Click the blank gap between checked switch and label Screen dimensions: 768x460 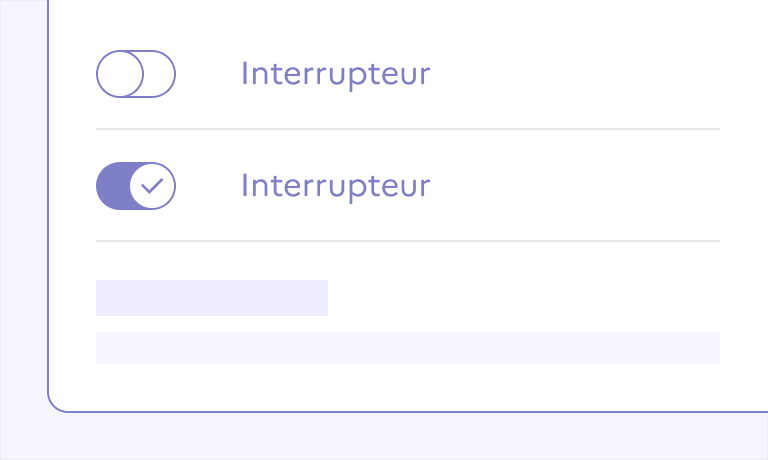(x=208, y=186)
